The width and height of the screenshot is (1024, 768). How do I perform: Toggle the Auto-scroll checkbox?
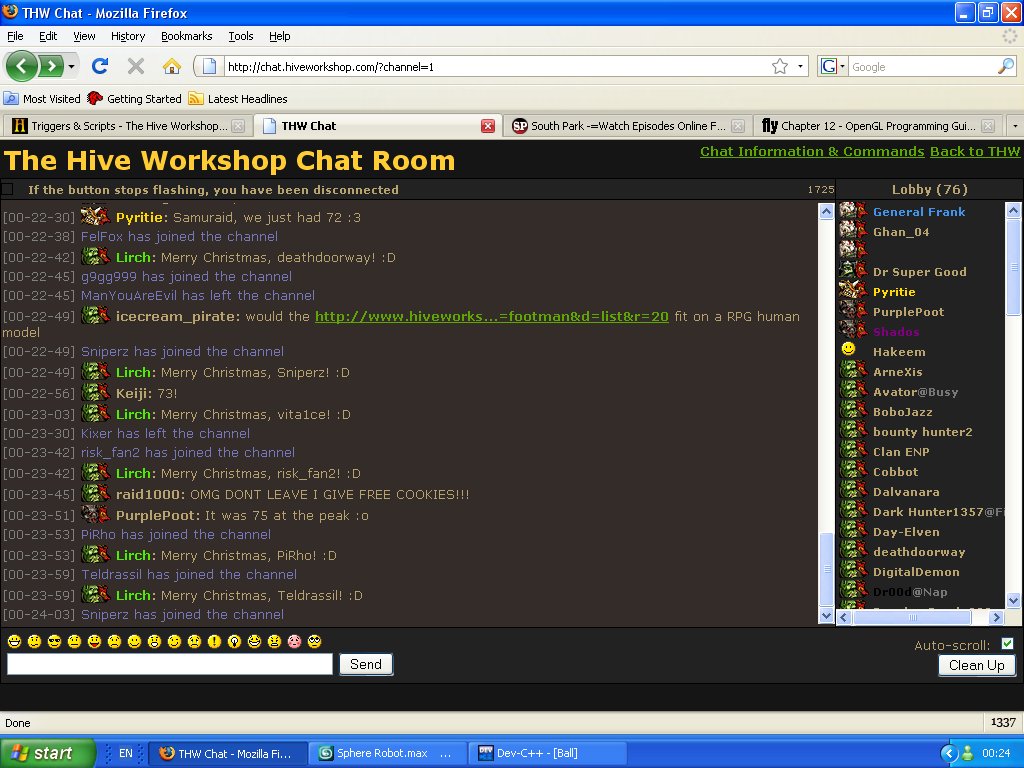pyautogui.click(x=1008, y=644)
